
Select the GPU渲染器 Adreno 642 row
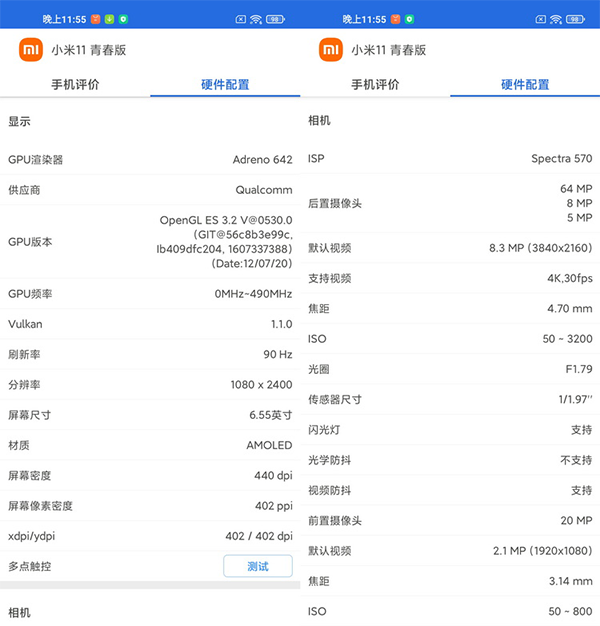150,159
